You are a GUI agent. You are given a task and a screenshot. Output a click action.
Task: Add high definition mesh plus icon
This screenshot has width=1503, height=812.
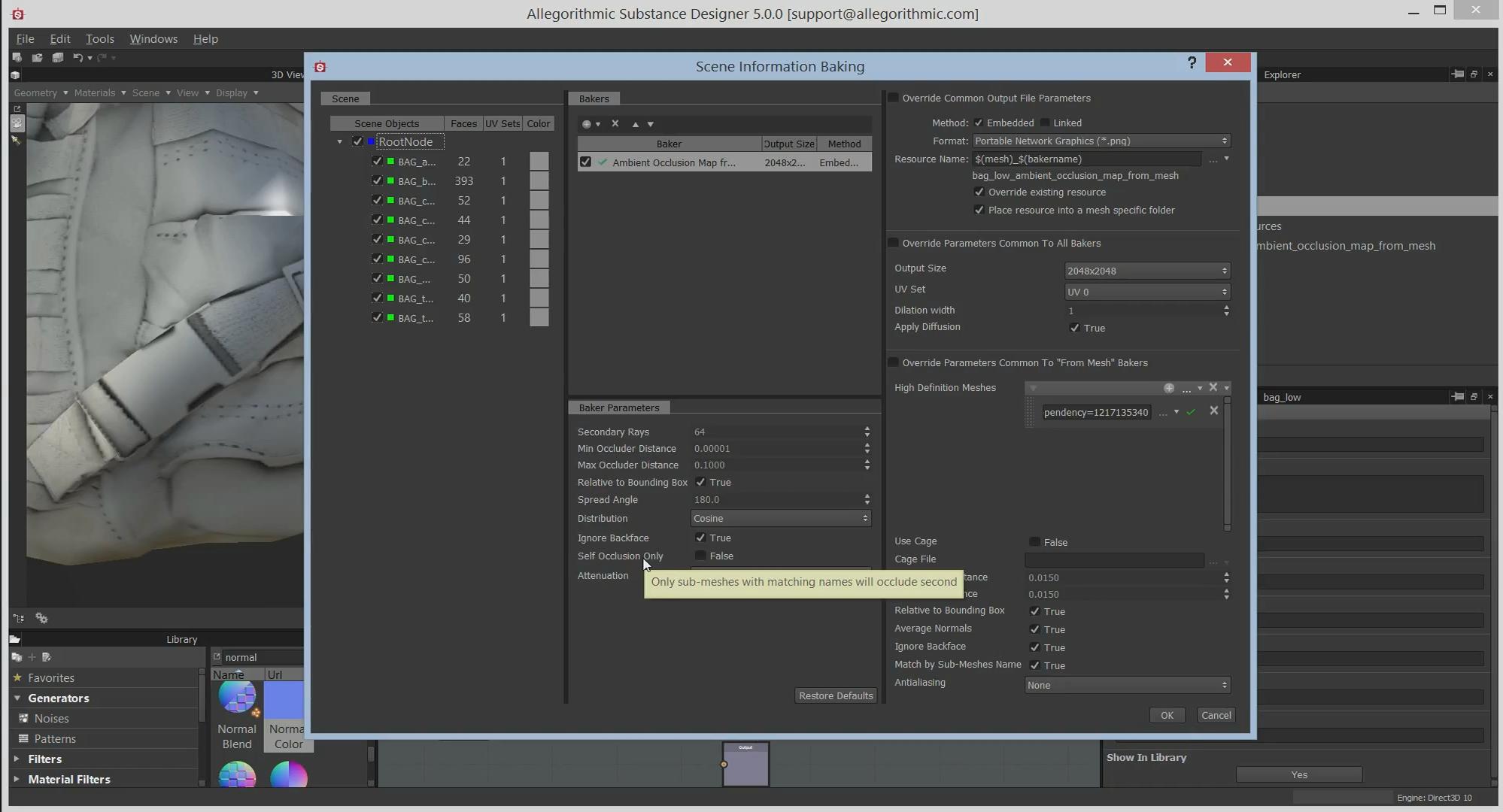[x=1168, y=388]
